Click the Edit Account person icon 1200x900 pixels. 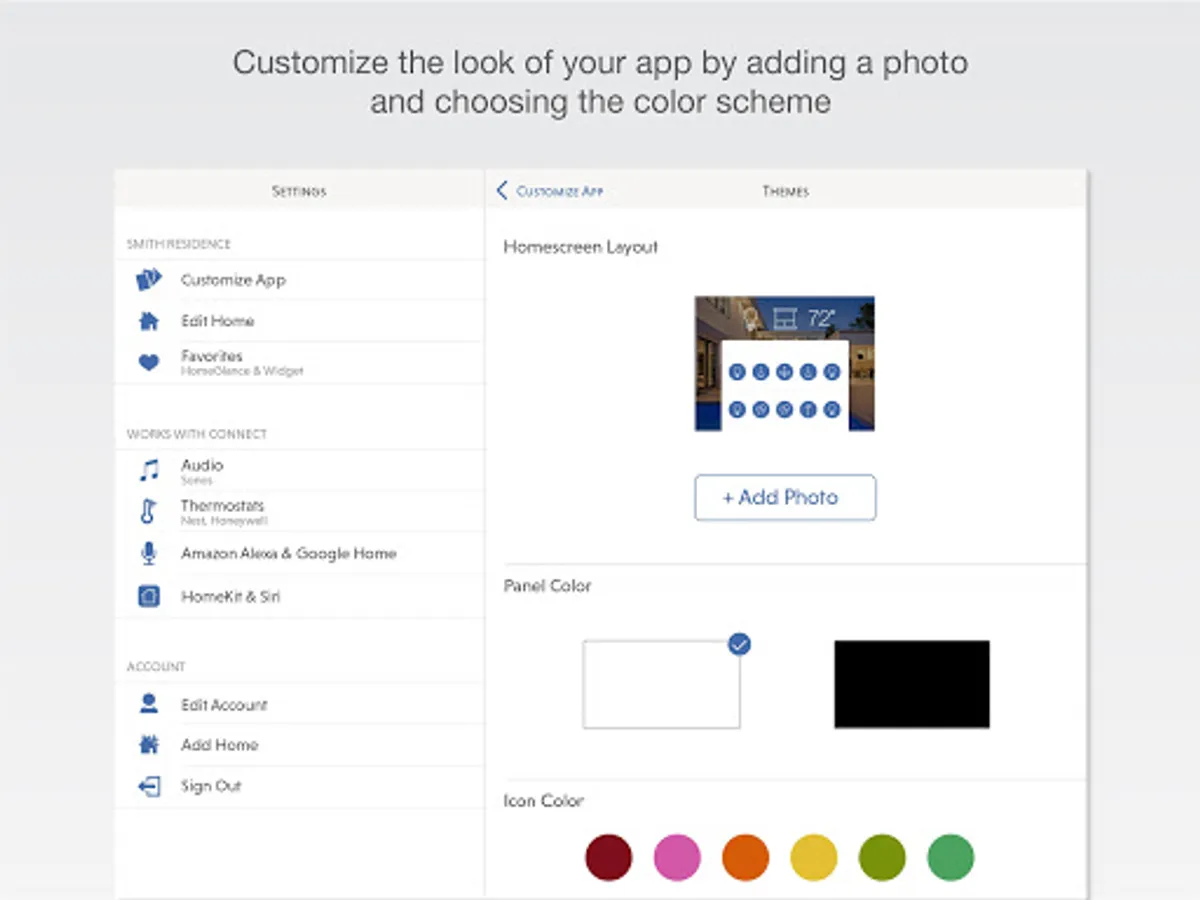[149, 704]
